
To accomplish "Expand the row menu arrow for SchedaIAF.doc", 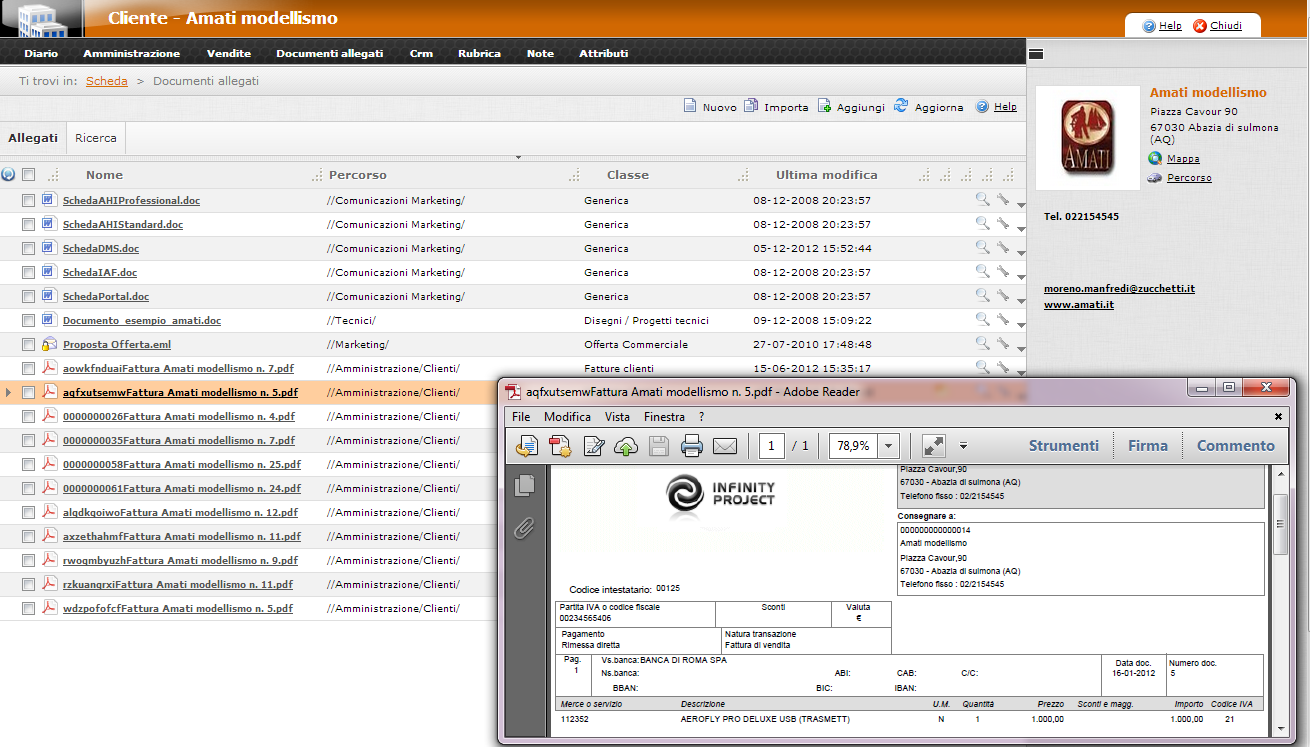I will [1020, 277].
